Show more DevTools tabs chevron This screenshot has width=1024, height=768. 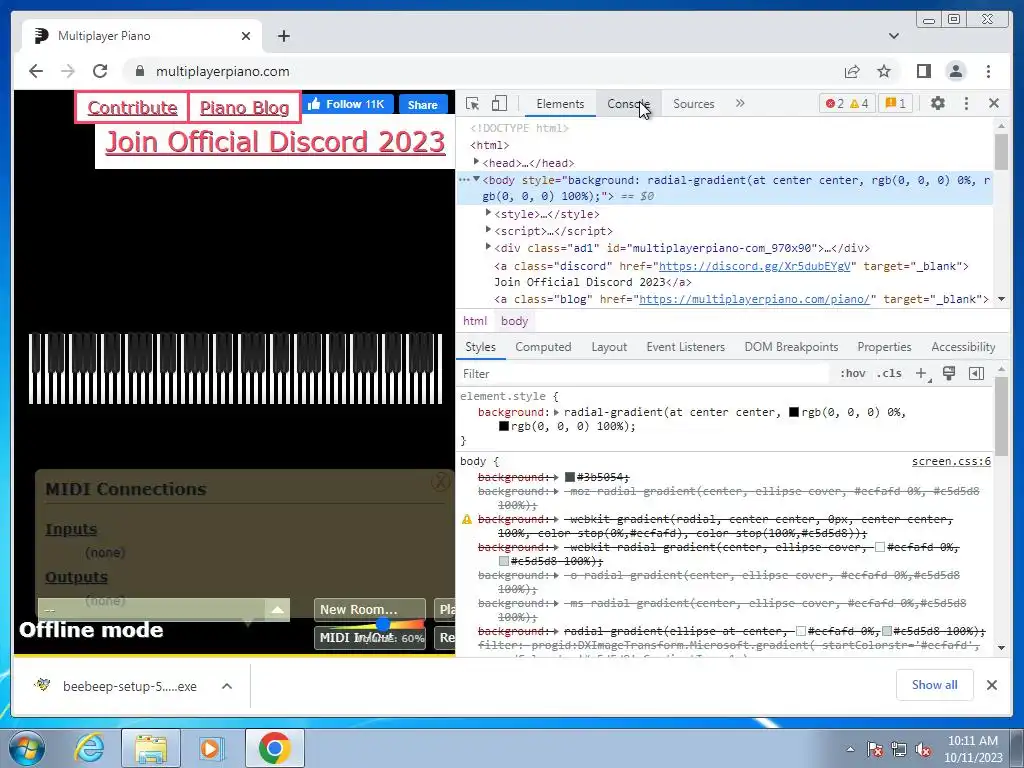click(x=740, y=103)
